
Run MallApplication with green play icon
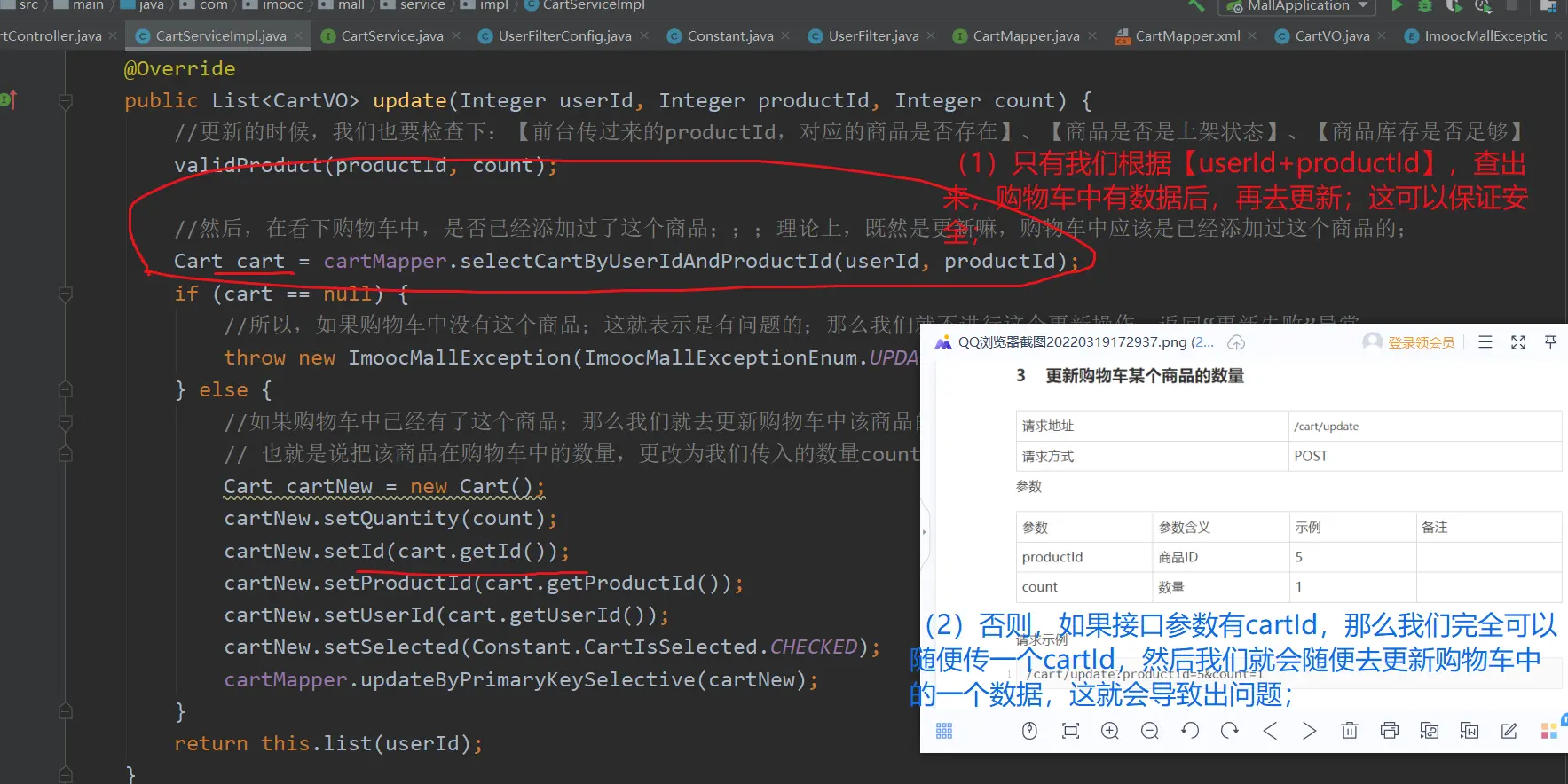(1398, 5)
